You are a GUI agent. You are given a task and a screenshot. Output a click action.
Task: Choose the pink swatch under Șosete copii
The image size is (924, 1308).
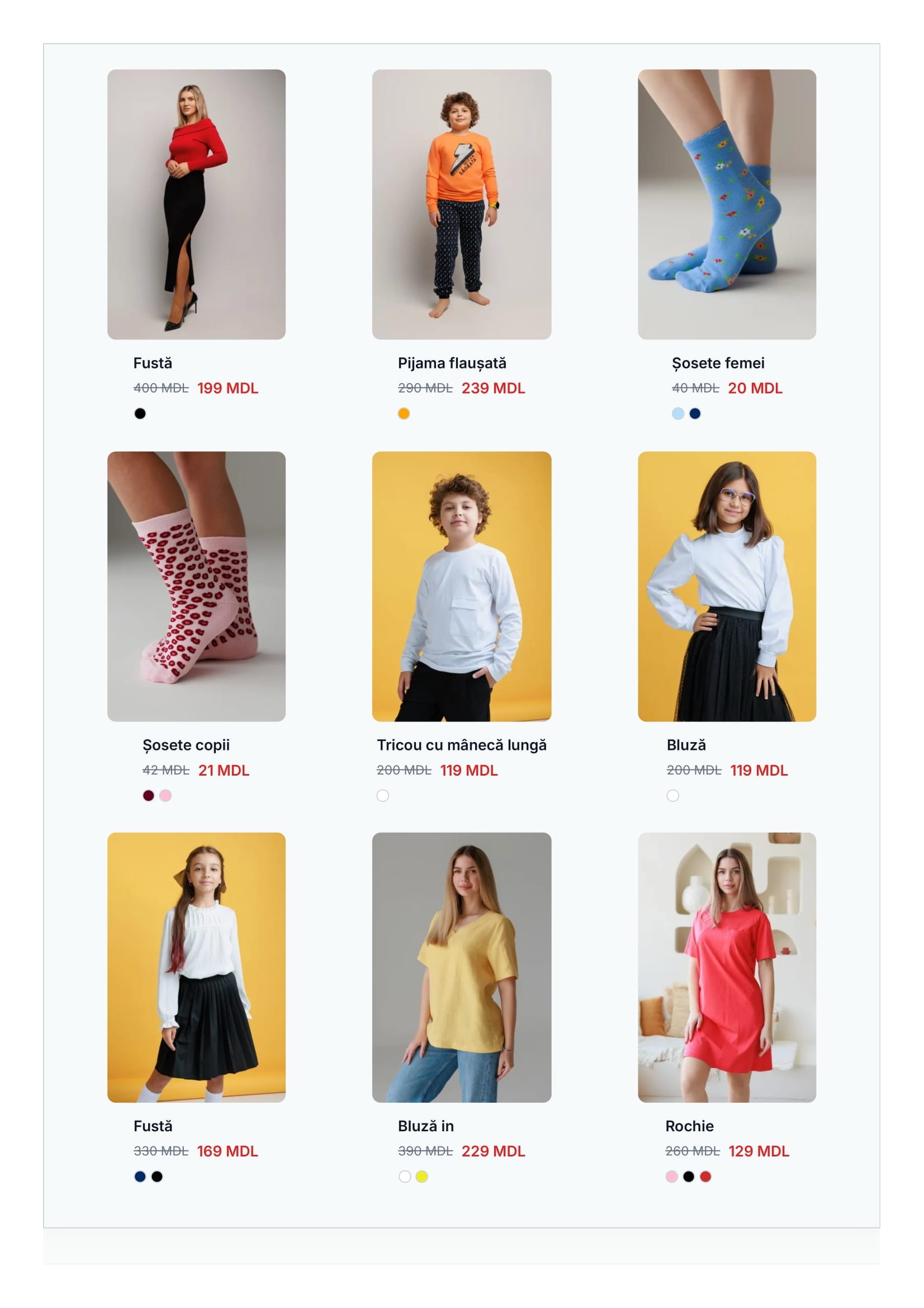tap(165, 795)
